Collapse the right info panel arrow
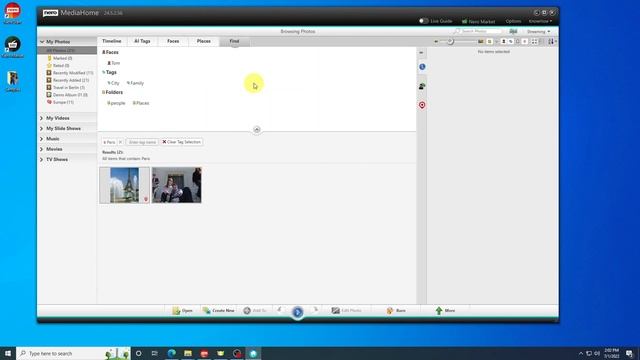Screen dimensions: 640x360 coord(422,53)
